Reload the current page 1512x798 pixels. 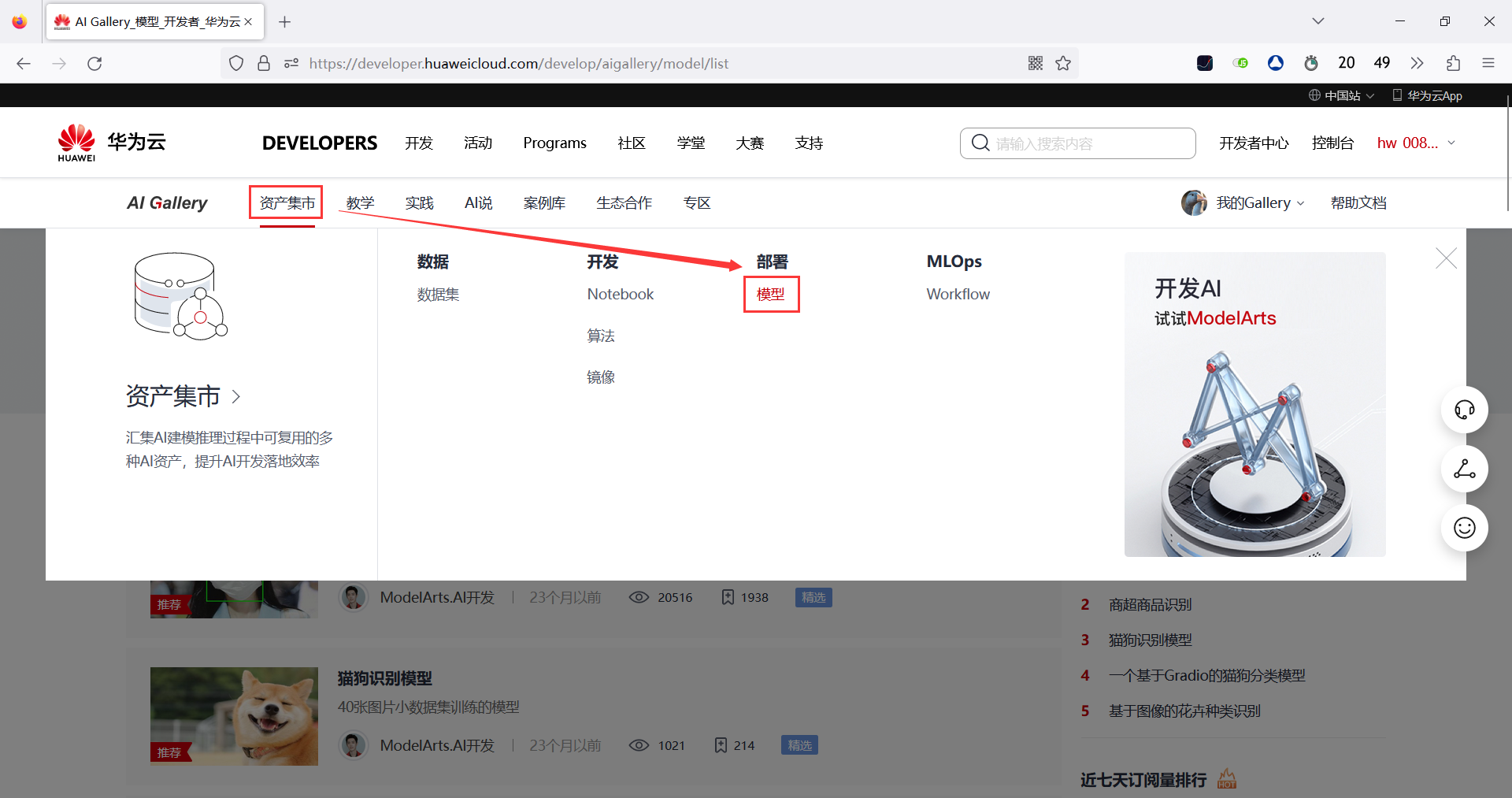point(94,63)
